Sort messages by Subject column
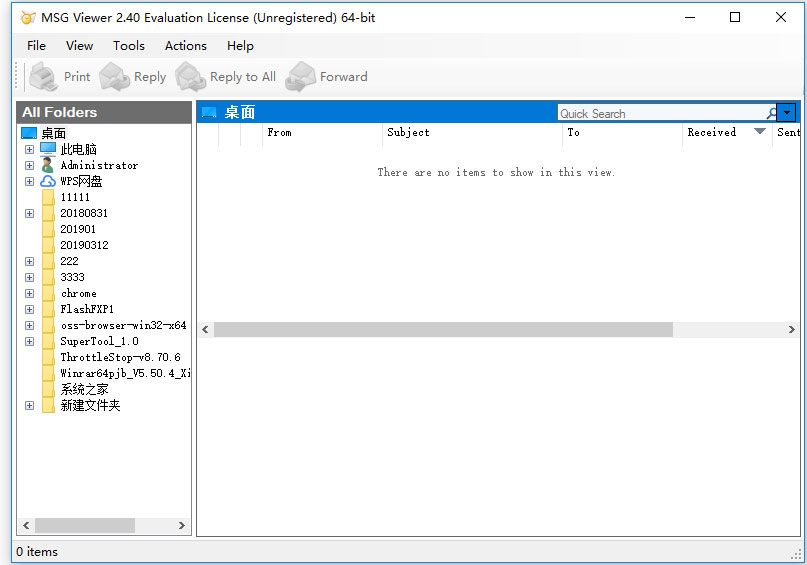 pyautogui.click(x=408, y=132)
